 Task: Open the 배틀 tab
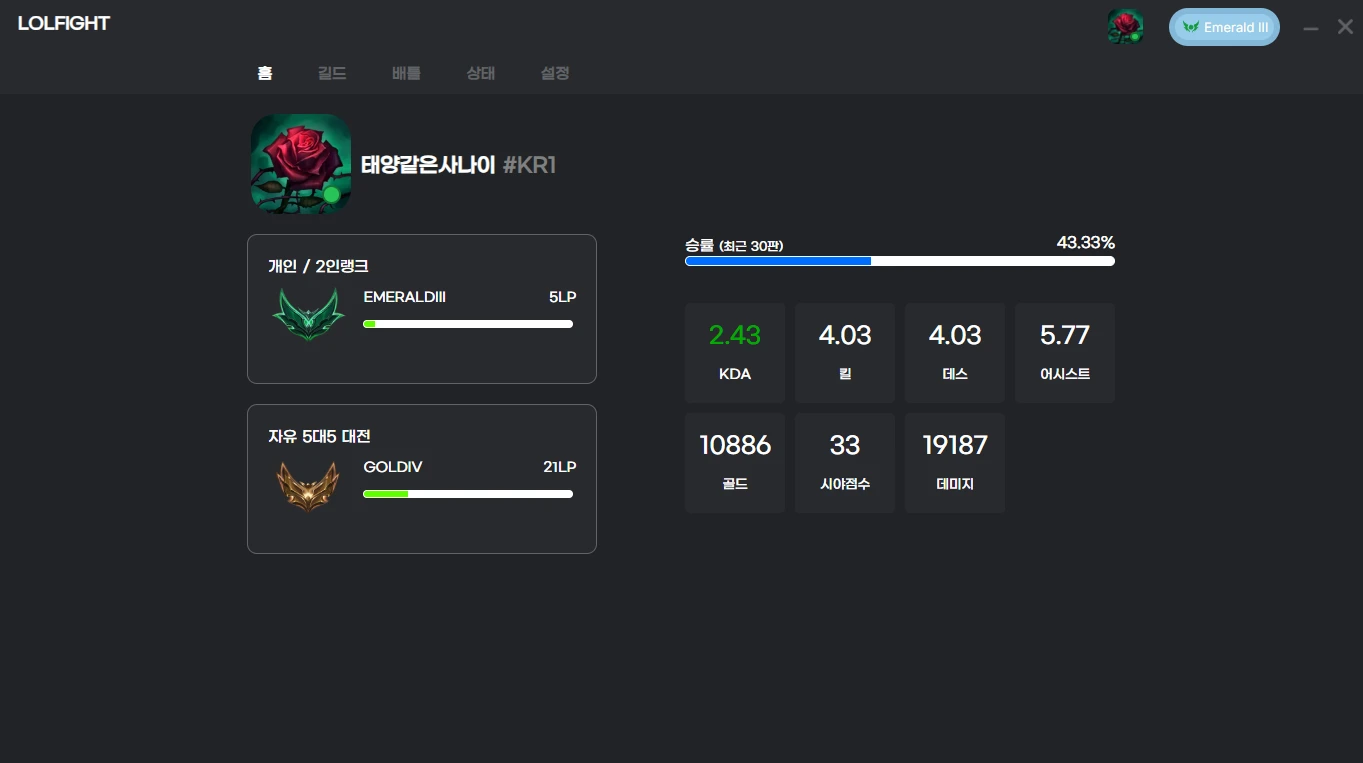click(x=406, y=73)
